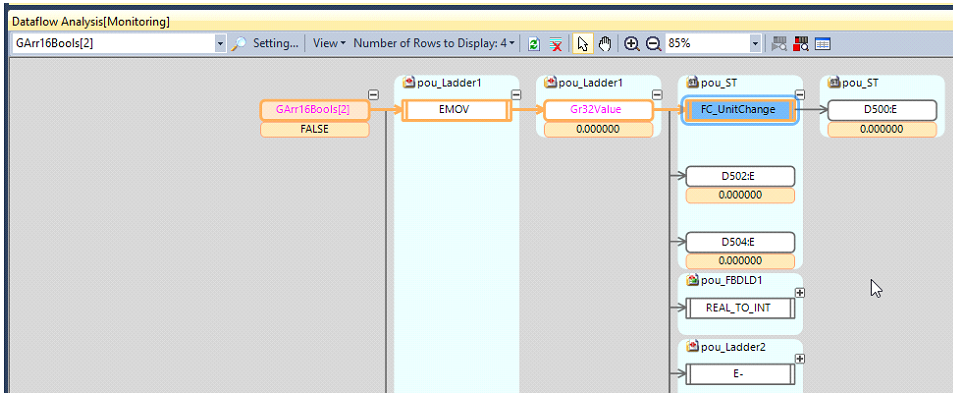
Task: Select the EMOV instruction block
Action: pos(456,110)
